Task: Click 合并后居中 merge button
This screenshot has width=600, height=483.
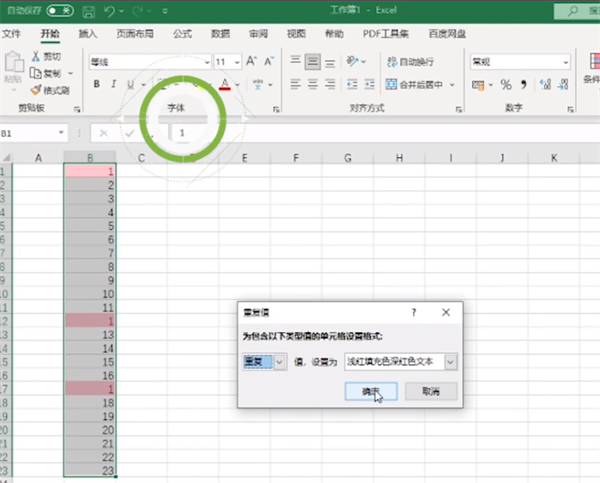Action: point(414,84)
